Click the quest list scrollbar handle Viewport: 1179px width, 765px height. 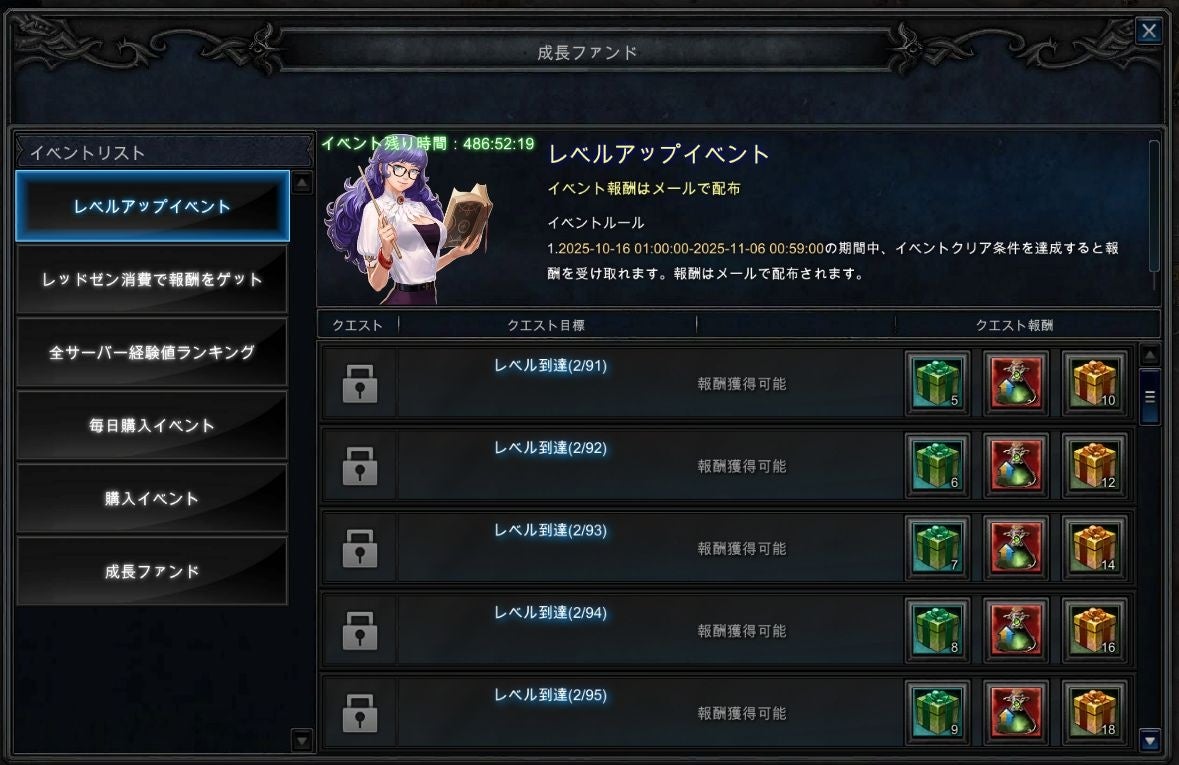coord(1150,396)
